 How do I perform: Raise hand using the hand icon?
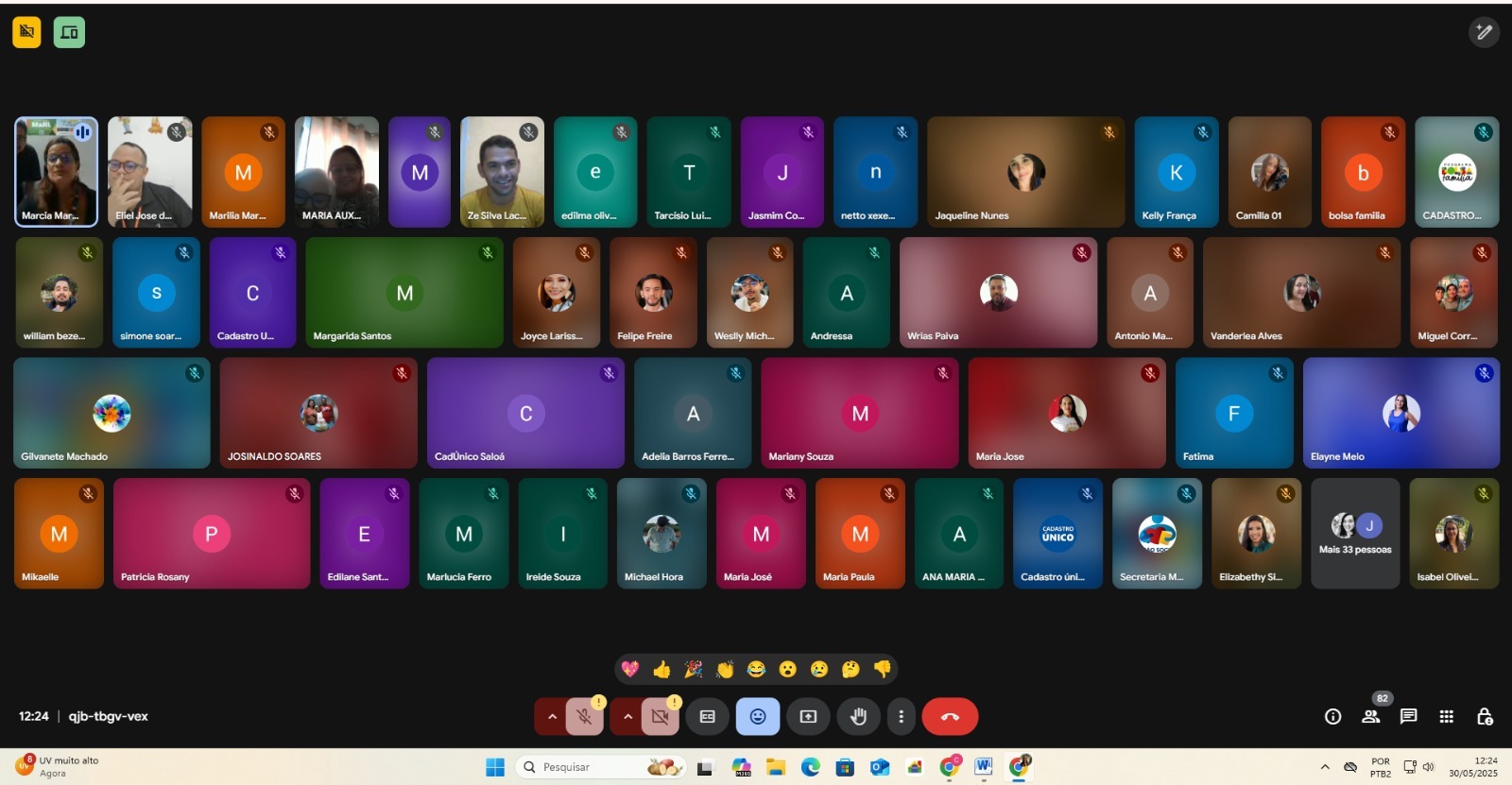(x=858, y=717)
